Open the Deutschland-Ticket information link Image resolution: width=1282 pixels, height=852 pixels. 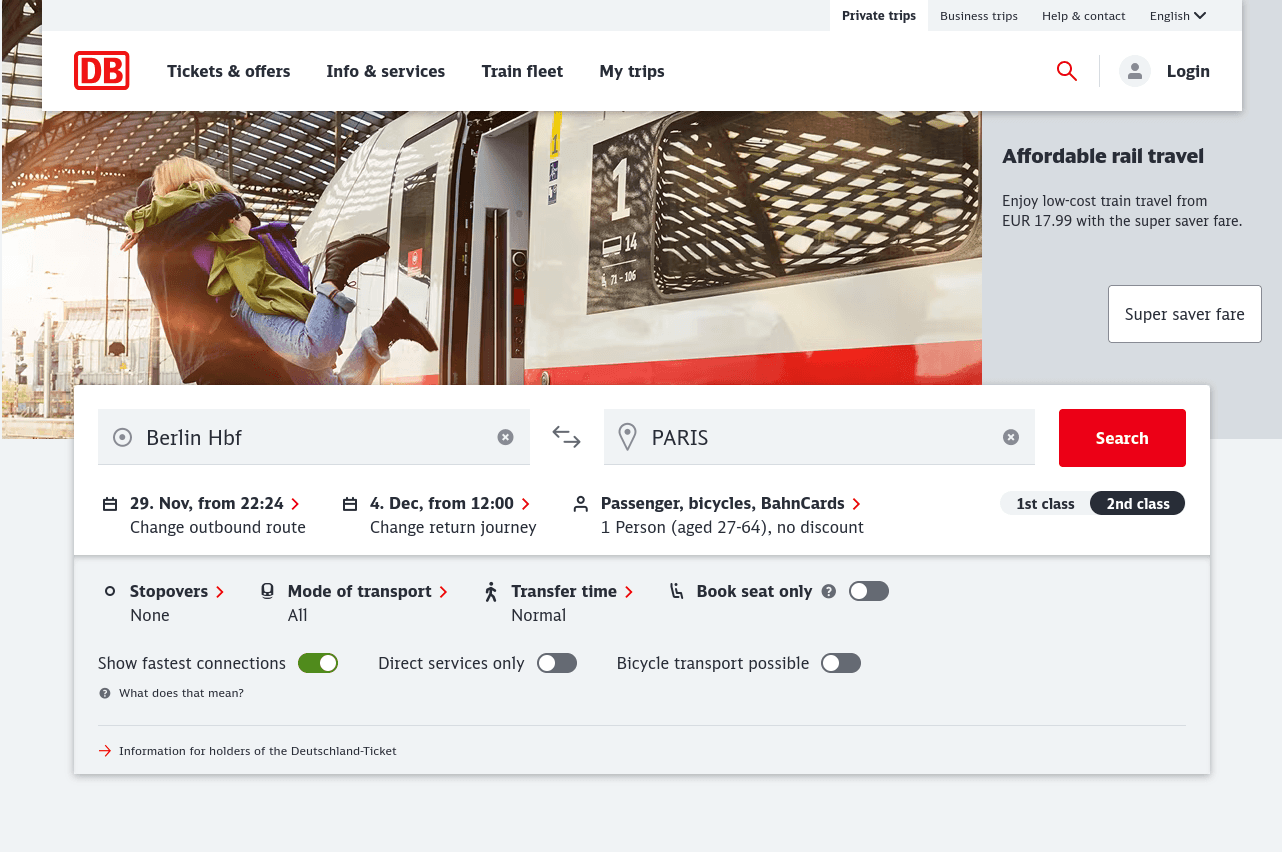[x=257, y=750]
